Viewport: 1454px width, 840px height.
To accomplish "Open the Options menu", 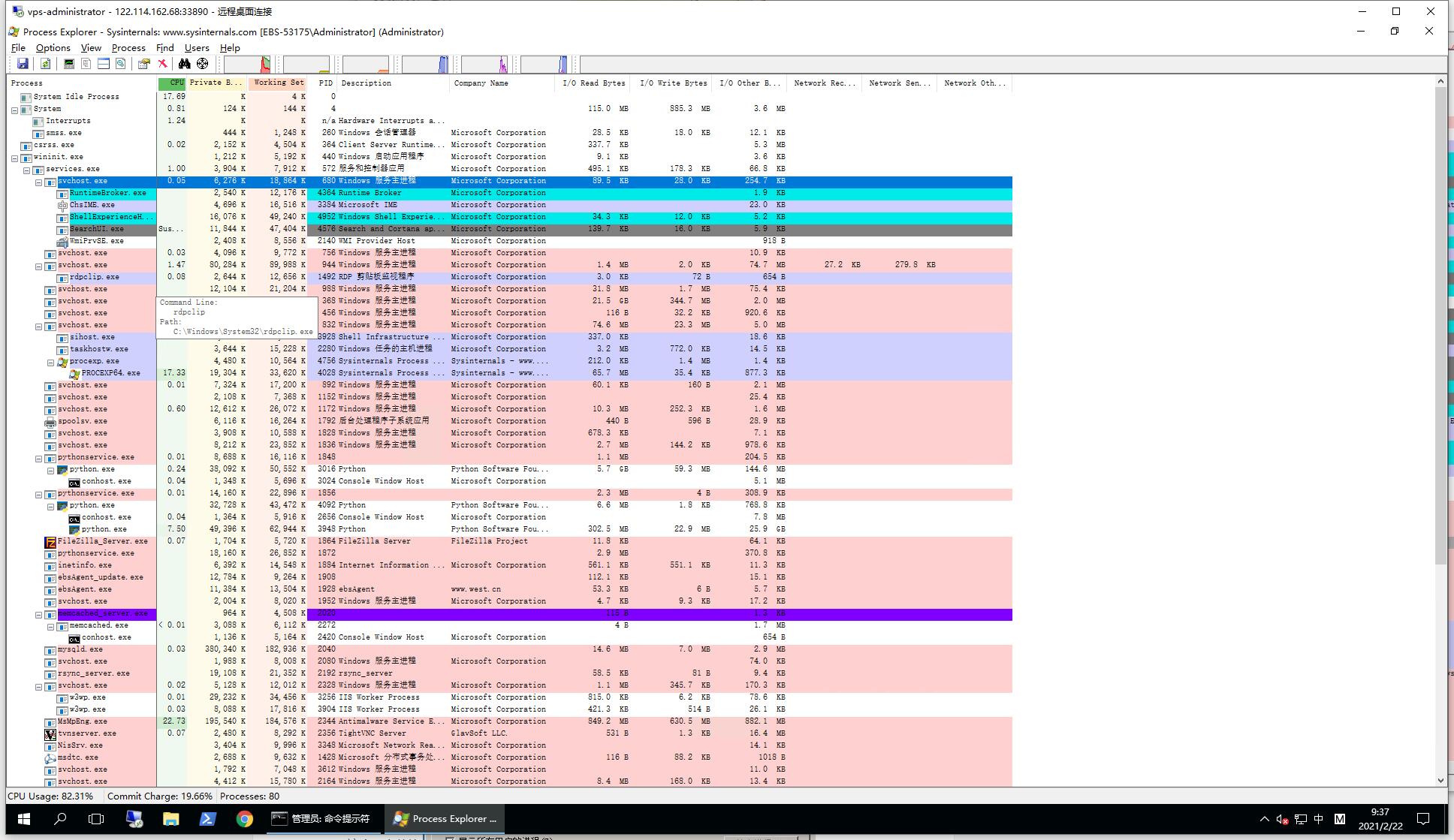I will point(53,47).
